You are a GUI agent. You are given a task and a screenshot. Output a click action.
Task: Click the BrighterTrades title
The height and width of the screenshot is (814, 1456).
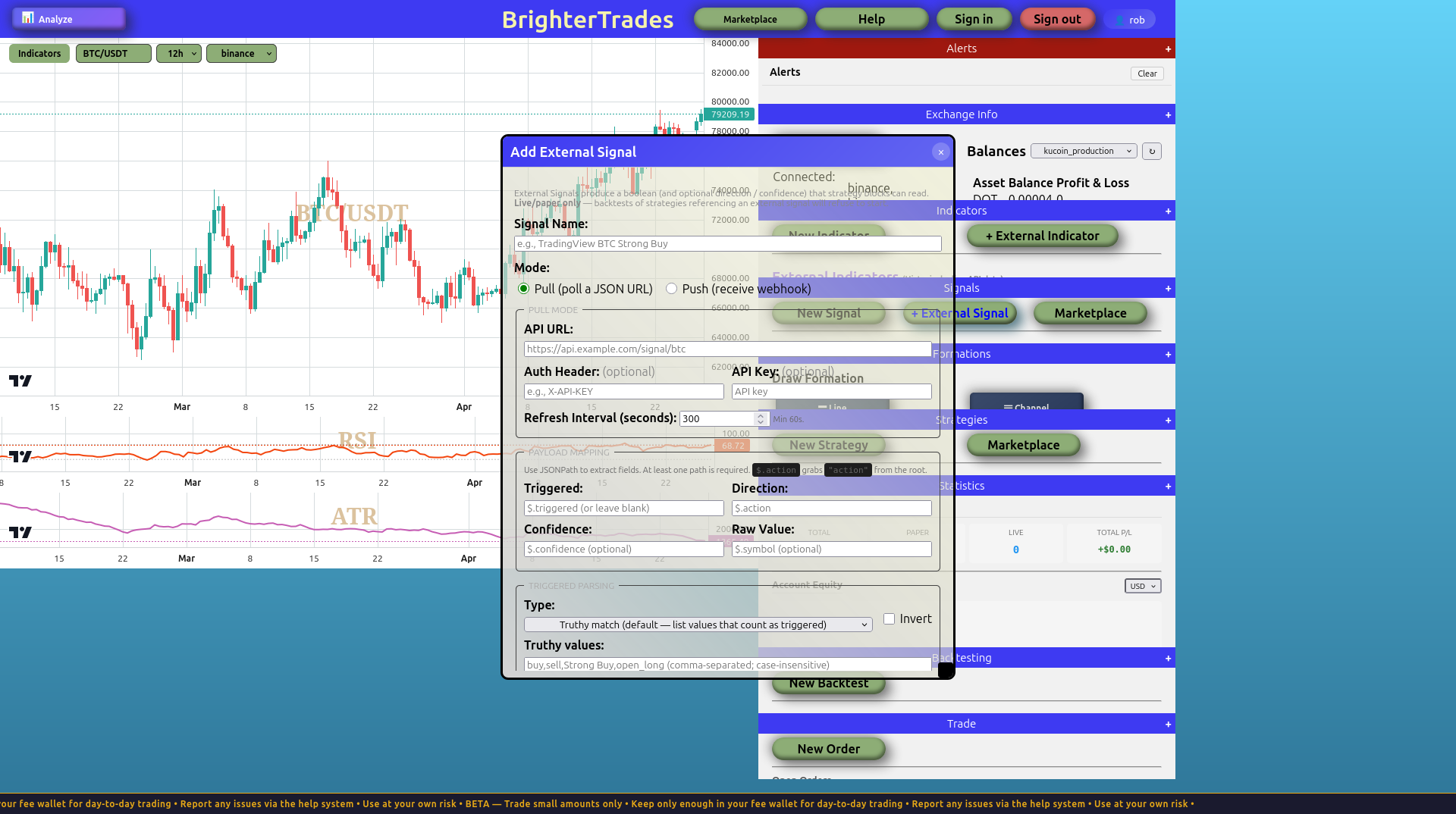(587, 20)
